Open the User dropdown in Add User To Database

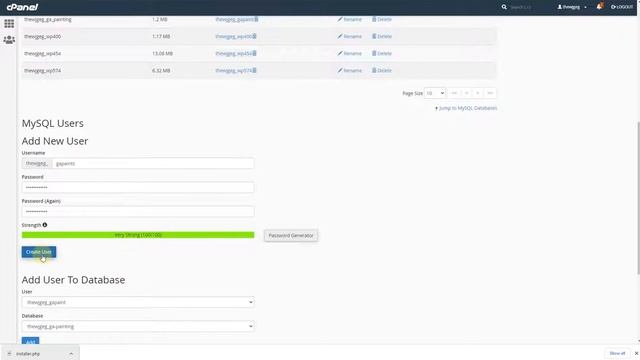coord(138,302)
